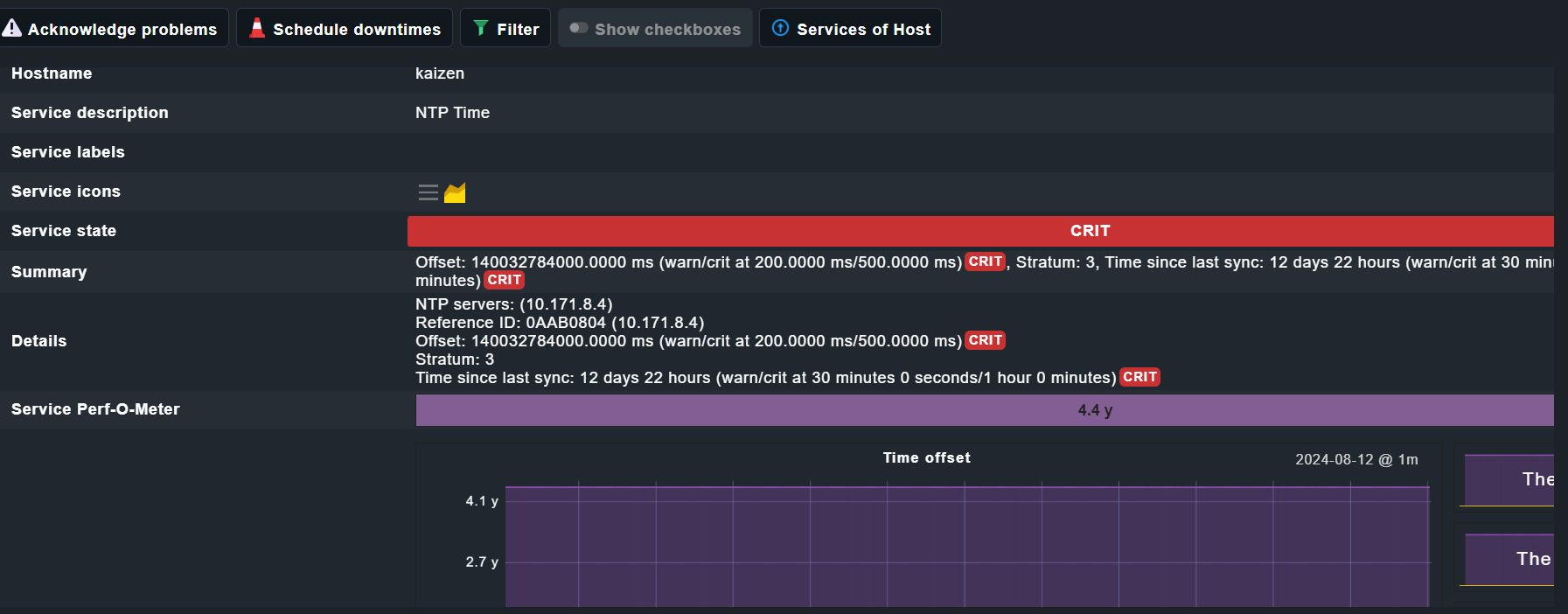Expand the Filter panel

click(505, 28)
